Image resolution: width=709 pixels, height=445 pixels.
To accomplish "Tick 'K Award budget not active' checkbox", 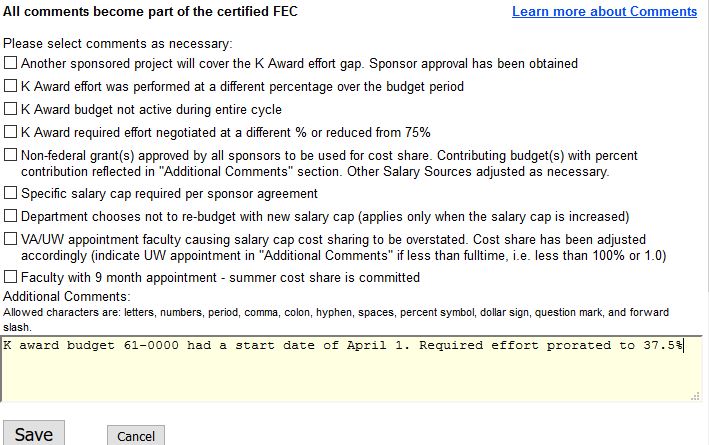I will click(x=10, y=109).
